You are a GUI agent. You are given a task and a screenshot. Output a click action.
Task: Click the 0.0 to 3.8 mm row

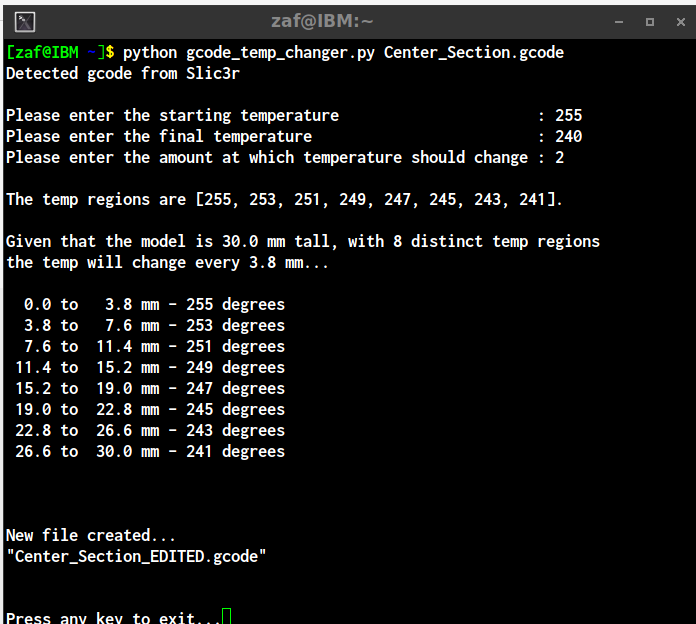[x=154, y=304]
